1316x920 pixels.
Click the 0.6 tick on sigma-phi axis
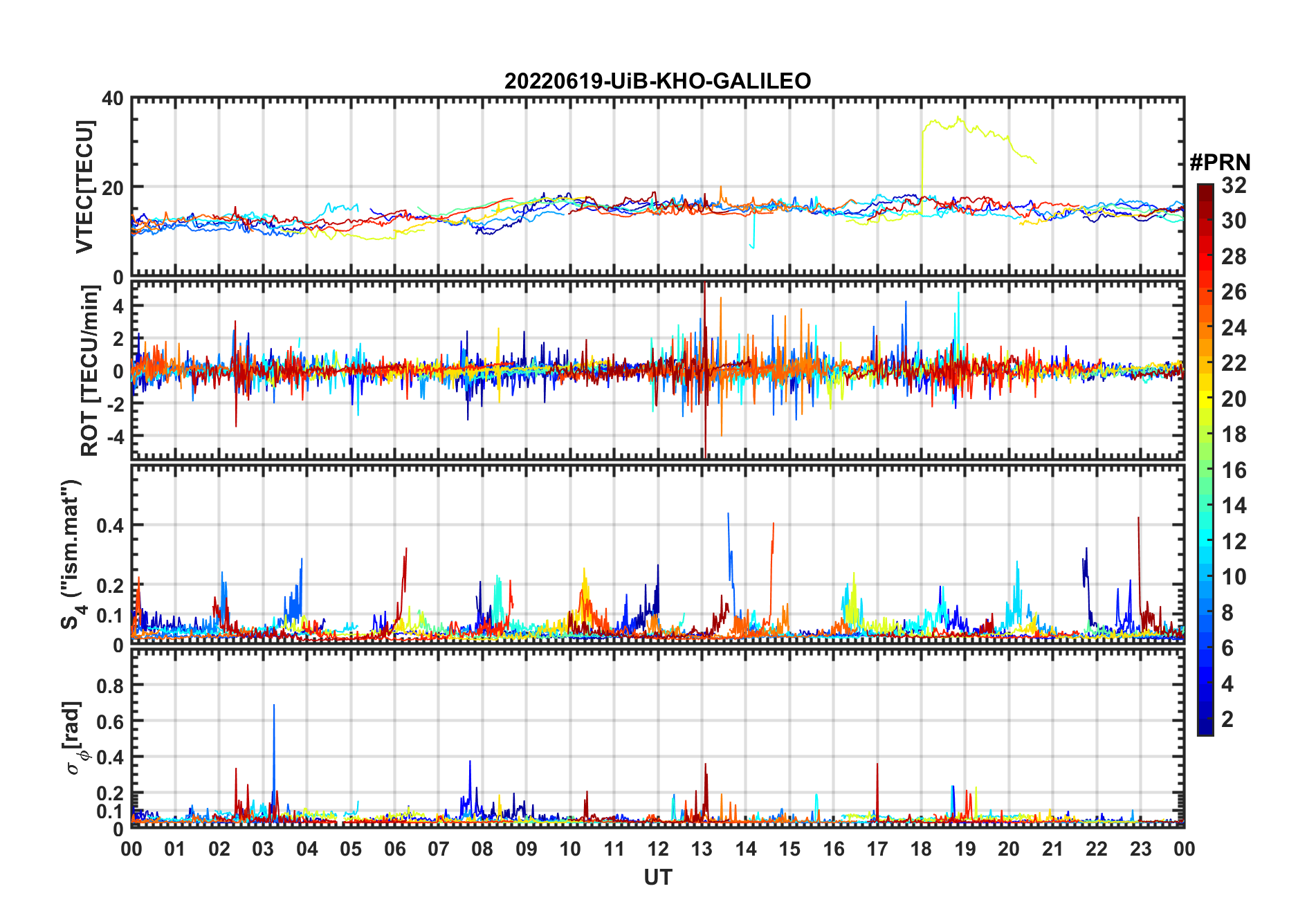111,721
